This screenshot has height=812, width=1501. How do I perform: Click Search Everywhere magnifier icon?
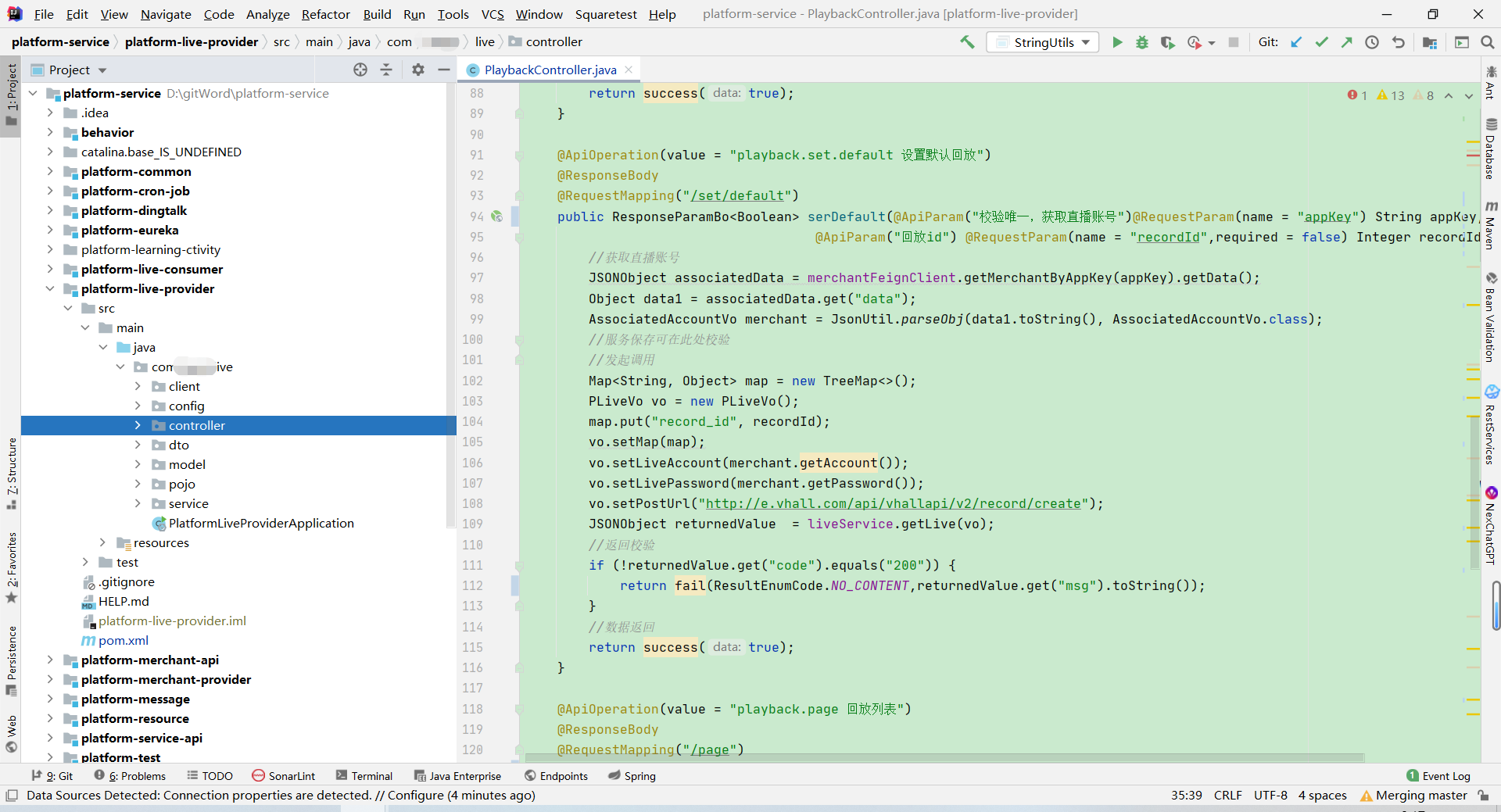[1487, 42]
